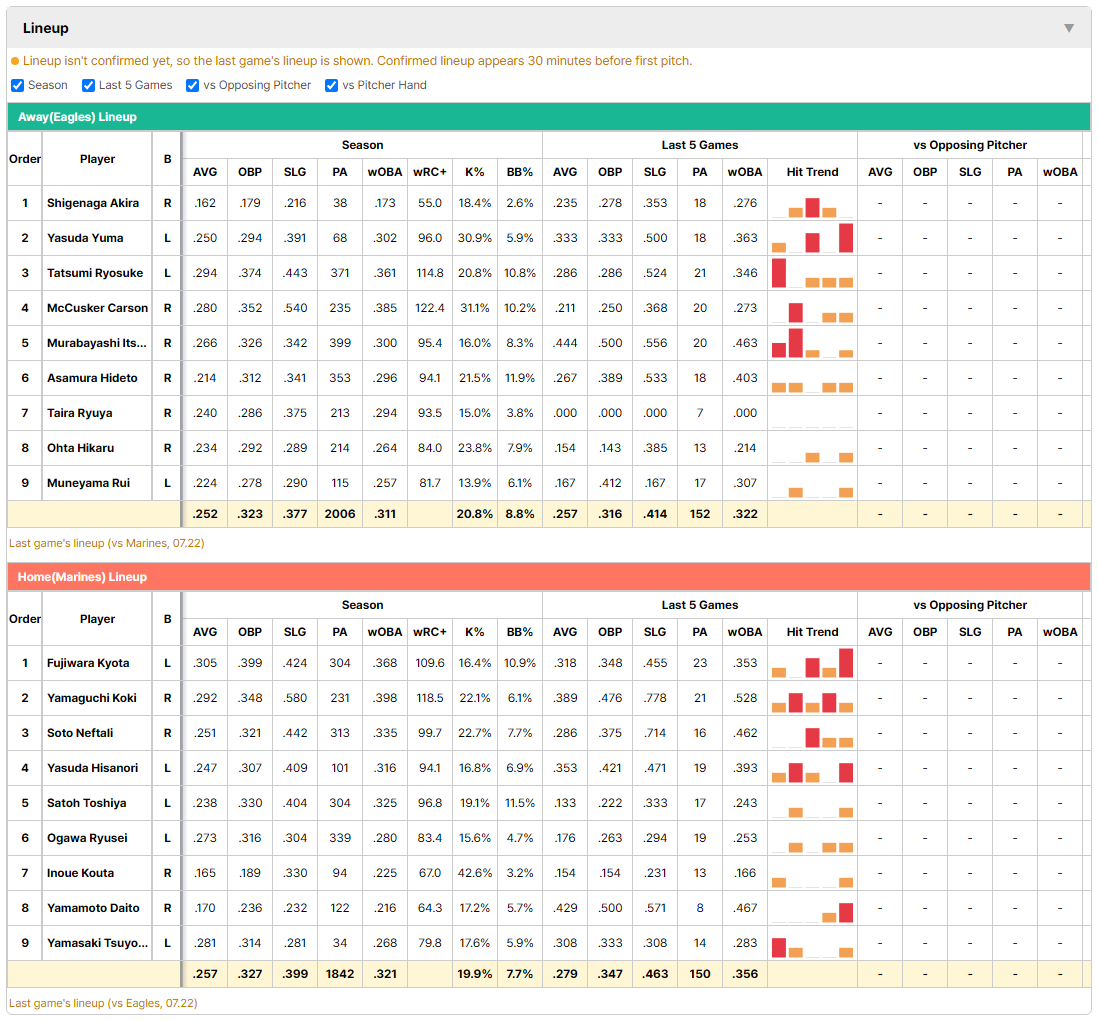Image resolution: width=1098 pixels, height=1021 pixels.
Task: Open McCusker Carson player link
Action: (x=97, y=308)
